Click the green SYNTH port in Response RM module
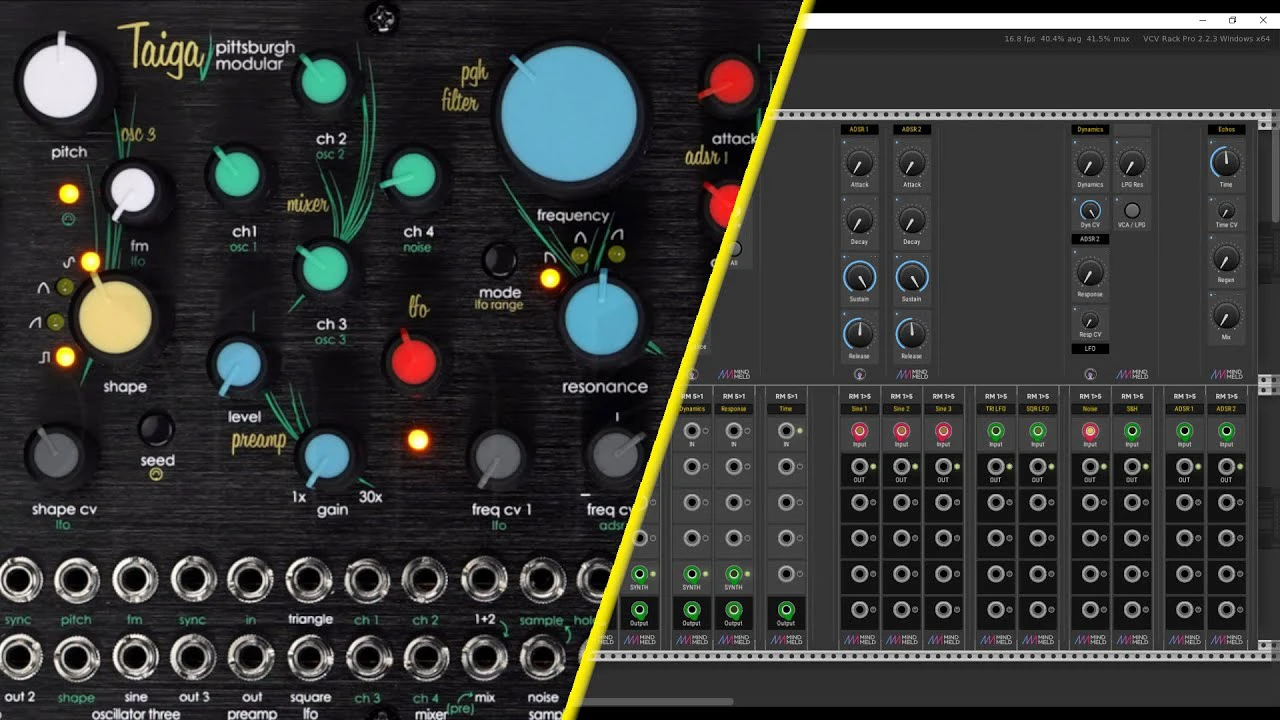 733,574
